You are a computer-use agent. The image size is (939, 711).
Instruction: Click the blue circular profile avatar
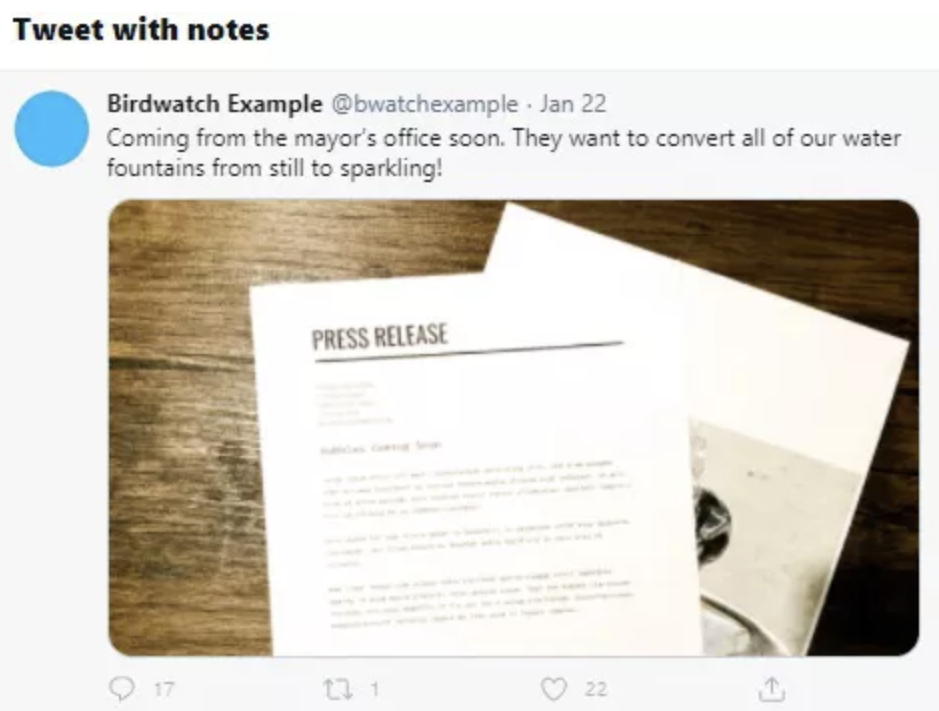(x=52, y=129)
